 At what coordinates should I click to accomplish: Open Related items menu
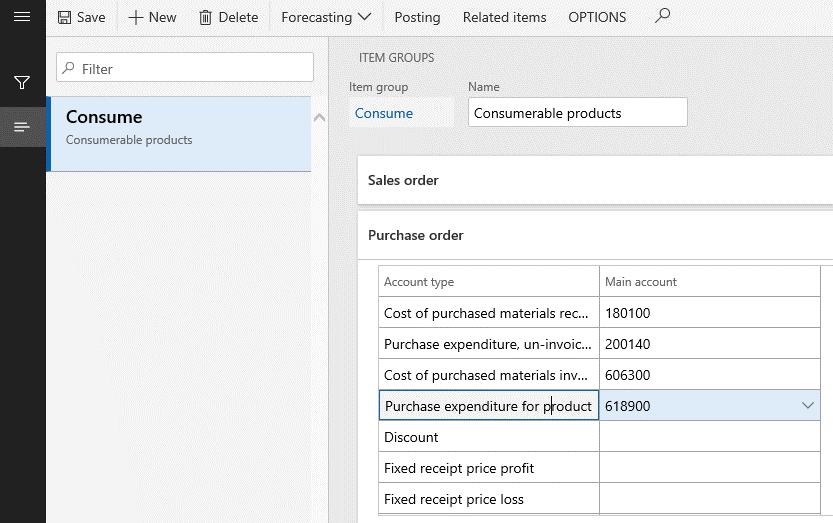click(504, 17)
